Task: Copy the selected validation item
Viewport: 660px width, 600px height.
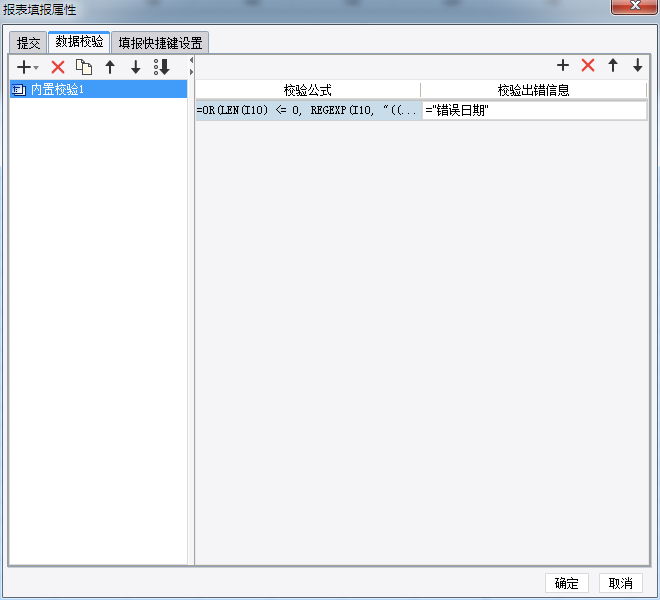Action: pos(84,67)
